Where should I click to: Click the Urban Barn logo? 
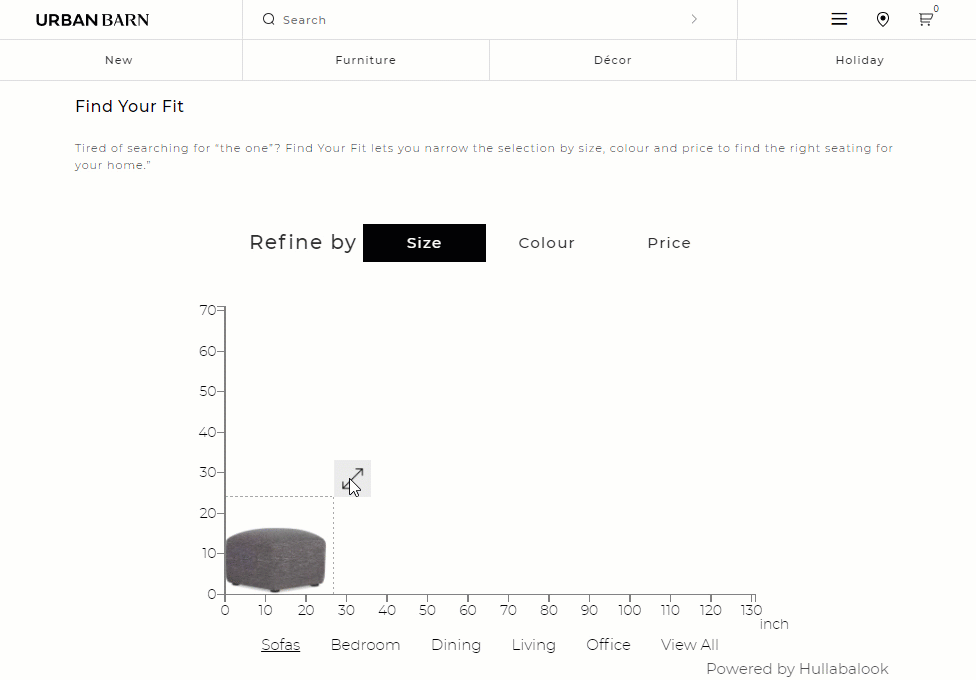click(x=92, y=20)
